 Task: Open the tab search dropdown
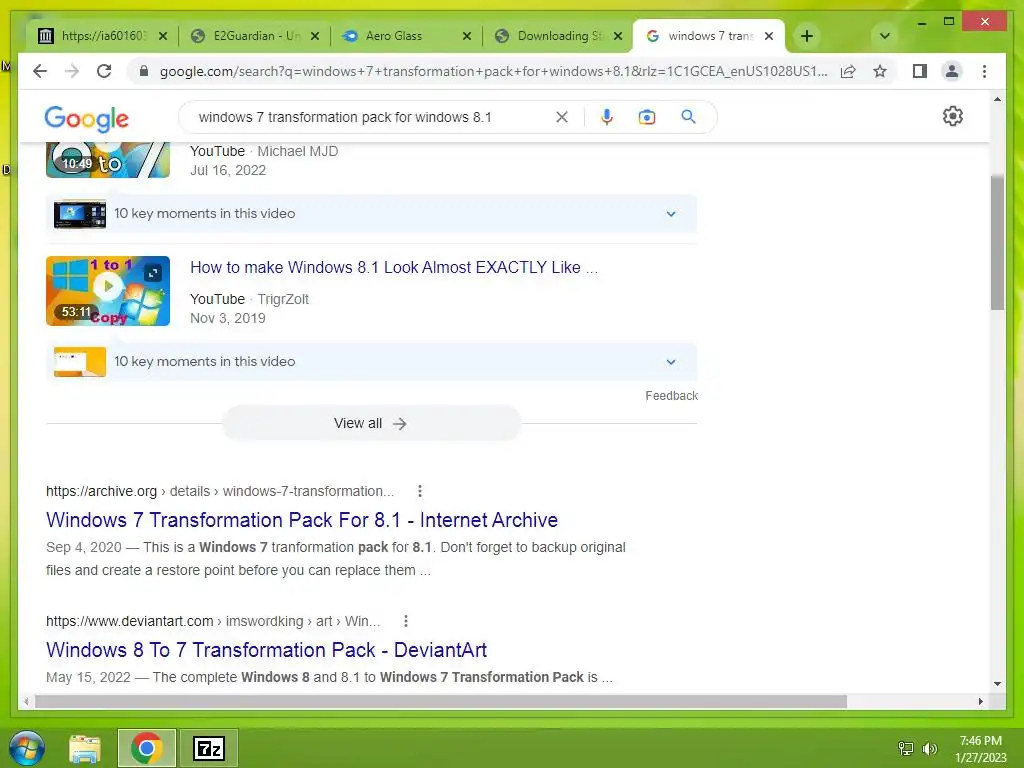885,36
